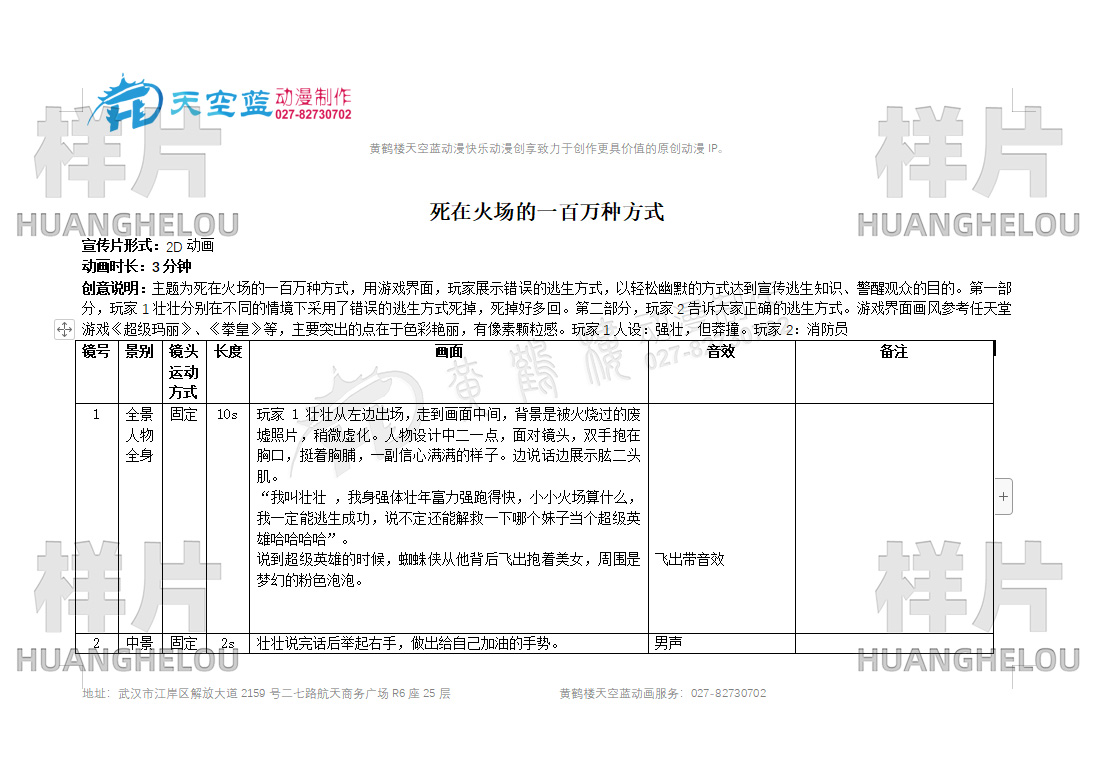The width and height of the screenshot is (1095, 762).
Task: Select the 景别 header cell
Action: click(x=140, y=372)
